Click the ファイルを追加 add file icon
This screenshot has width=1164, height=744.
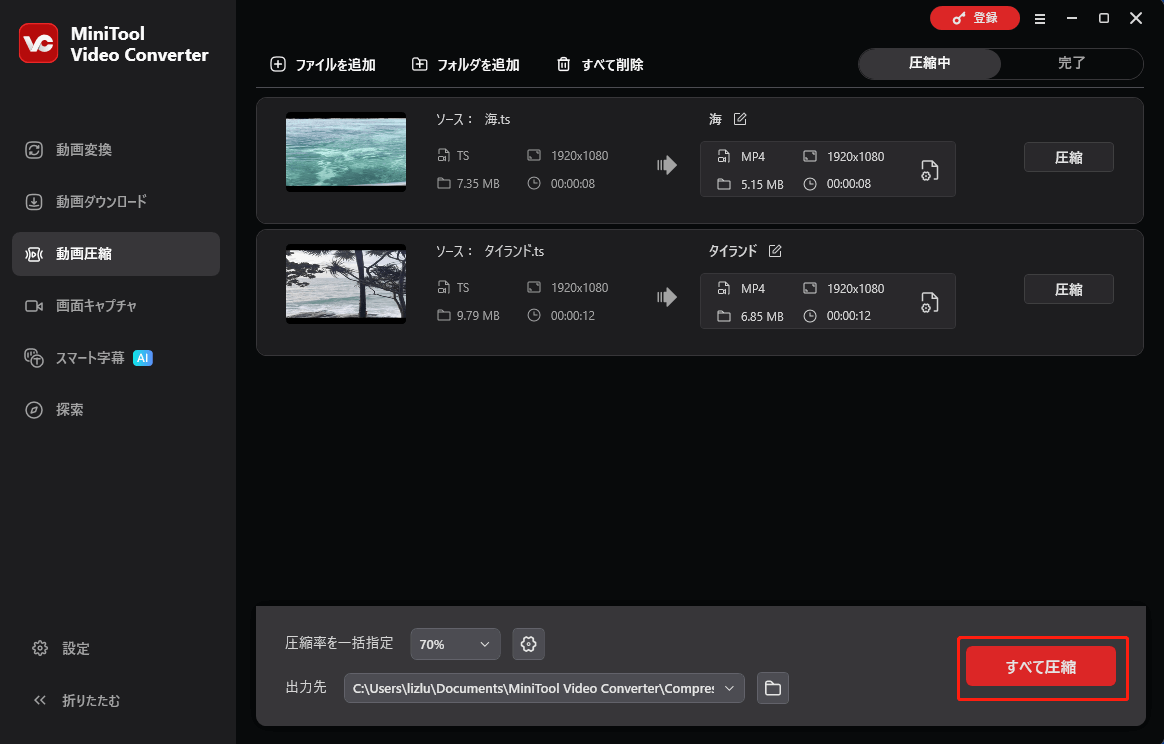[277, 63]
